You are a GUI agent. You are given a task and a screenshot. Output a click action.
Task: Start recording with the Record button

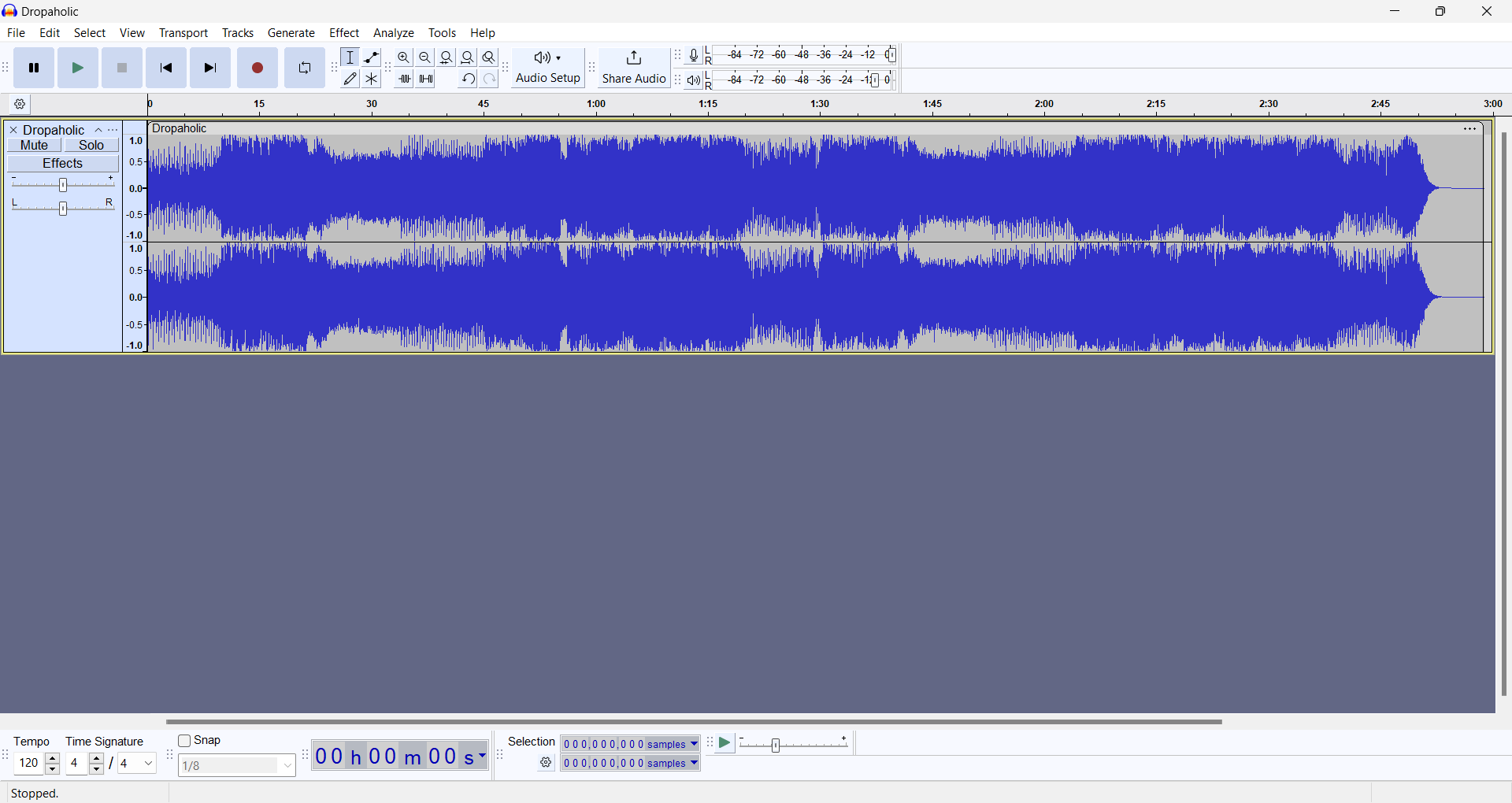pos(258,68)
